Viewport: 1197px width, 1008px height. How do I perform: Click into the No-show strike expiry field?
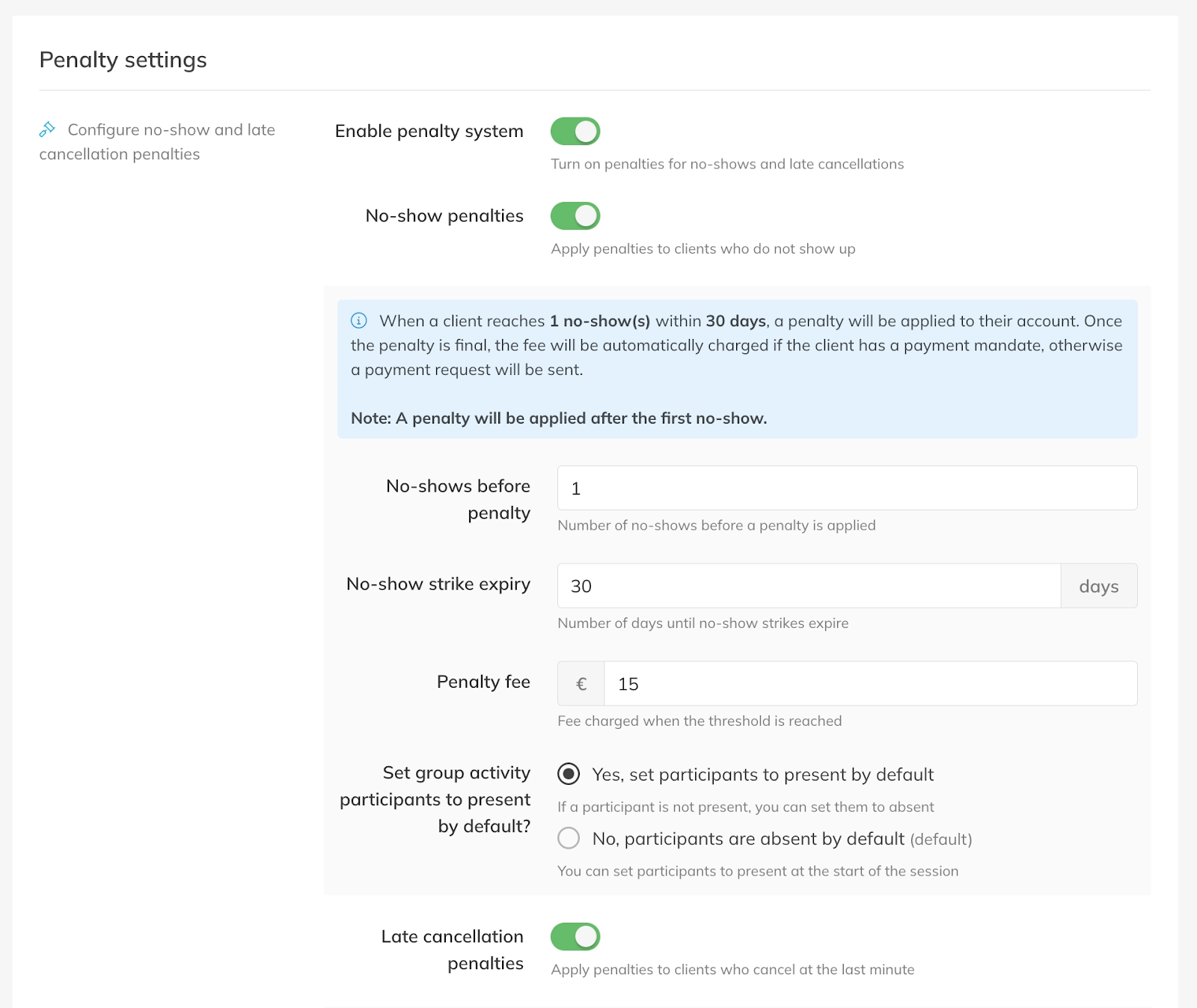tap(808, 586)
